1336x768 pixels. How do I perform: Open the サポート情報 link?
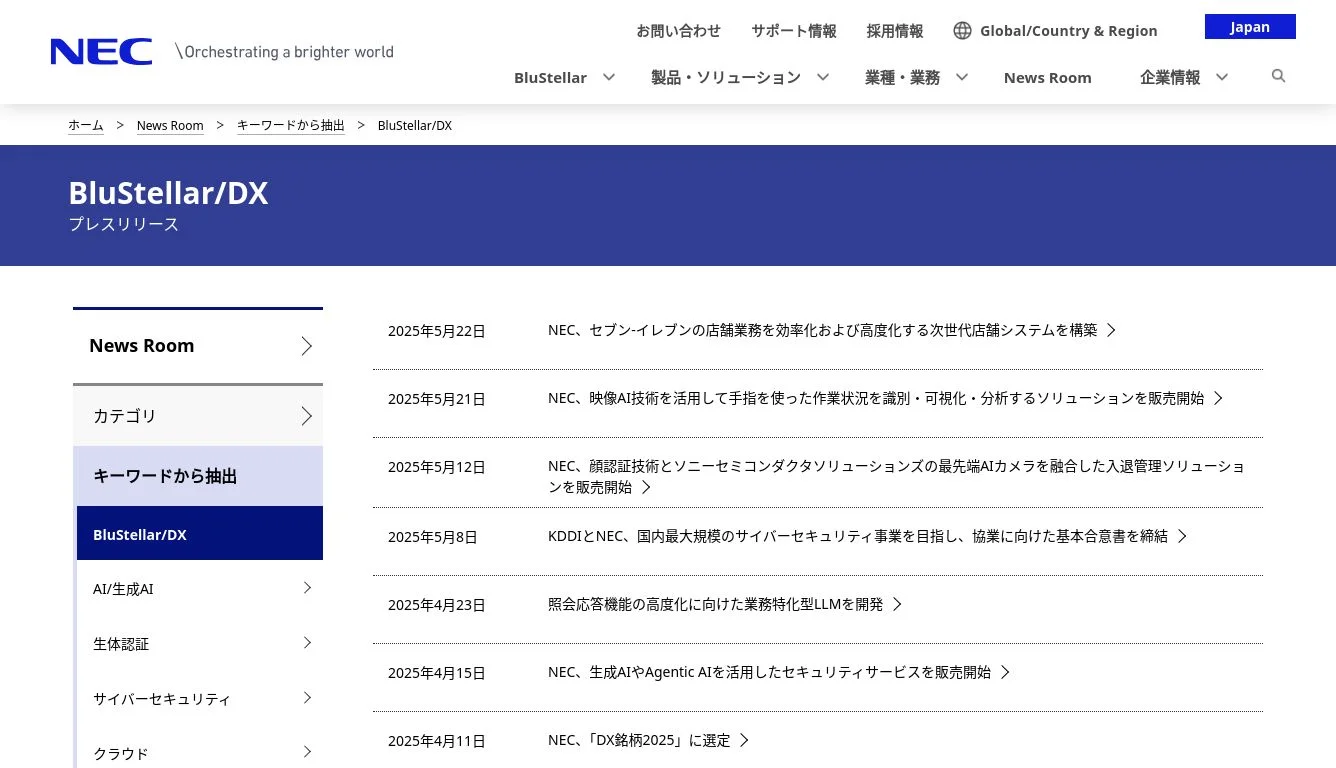[794, 31]
